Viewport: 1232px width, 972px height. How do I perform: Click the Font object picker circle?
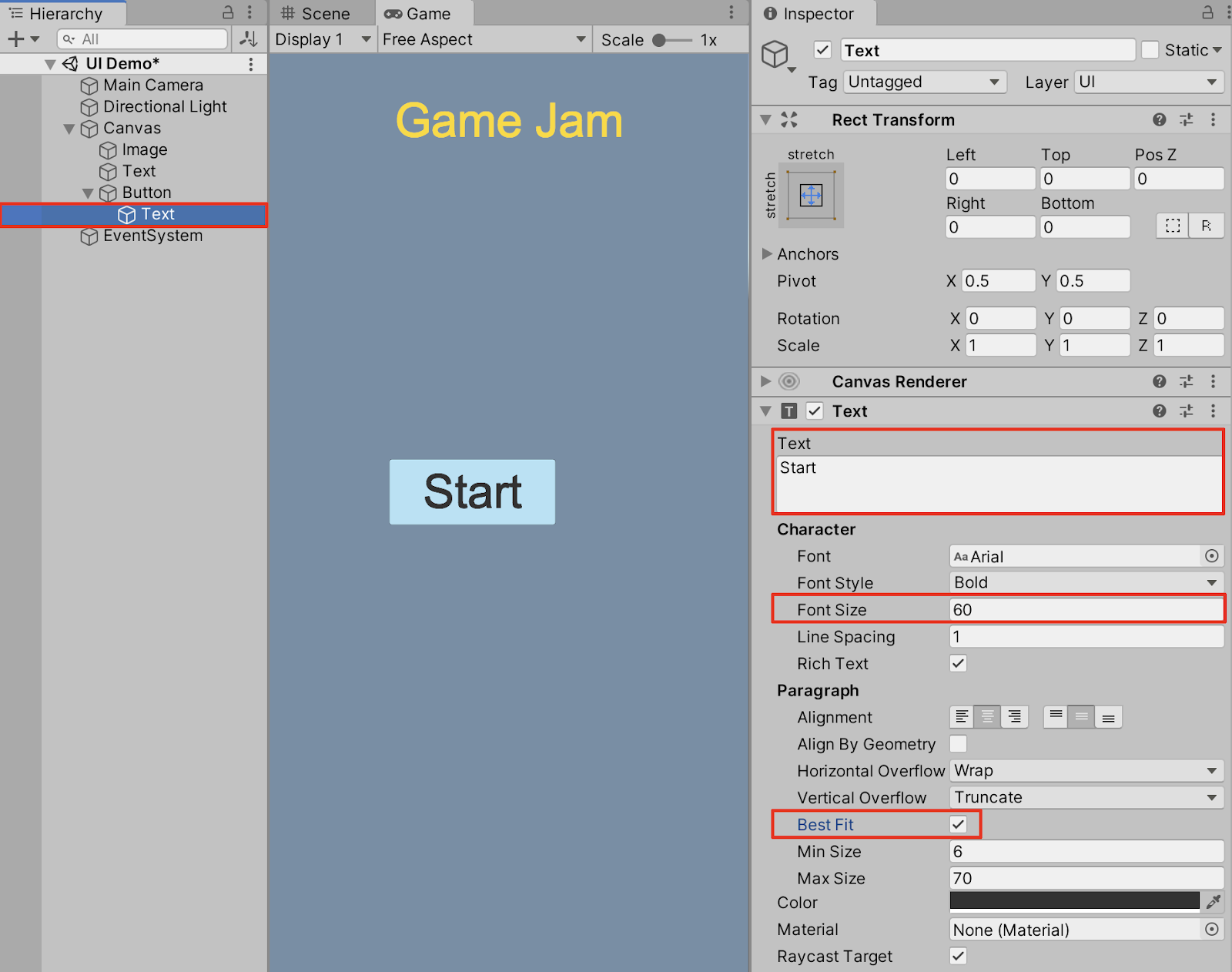[1211, 556]
